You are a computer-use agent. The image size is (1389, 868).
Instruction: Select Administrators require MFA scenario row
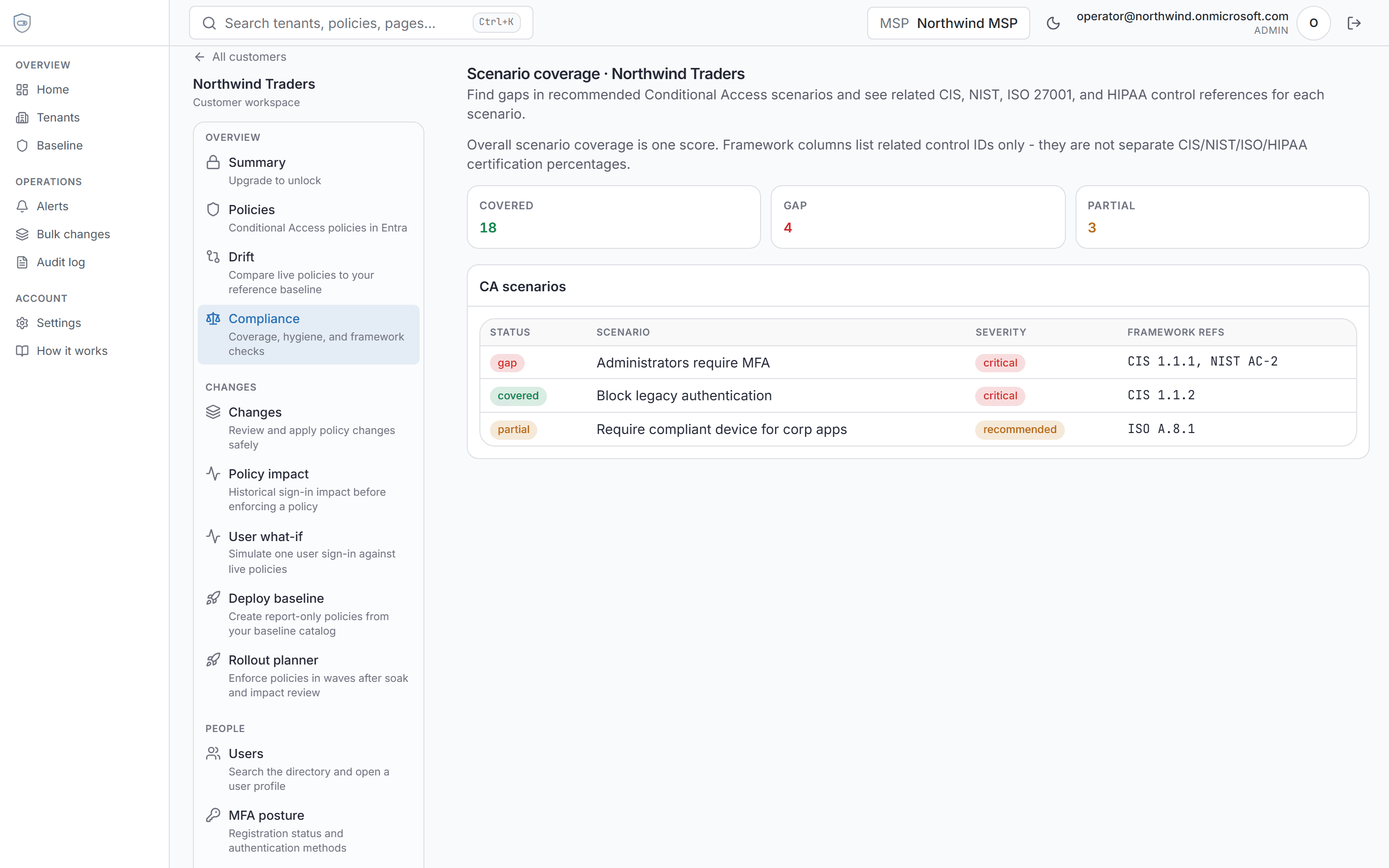pyautogui.click(x=918, y=362)
